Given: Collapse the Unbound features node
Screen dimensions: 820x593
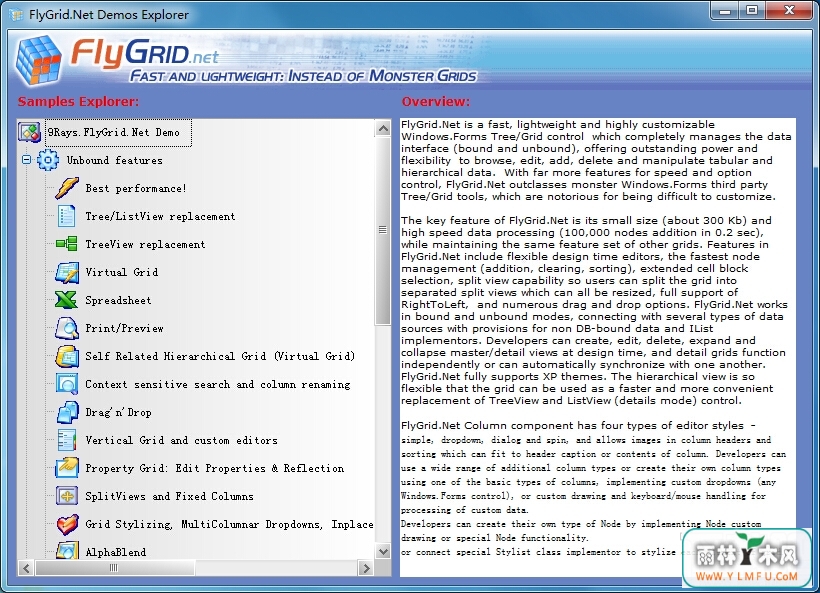Looking at the screenshot, I should [26, 159].
